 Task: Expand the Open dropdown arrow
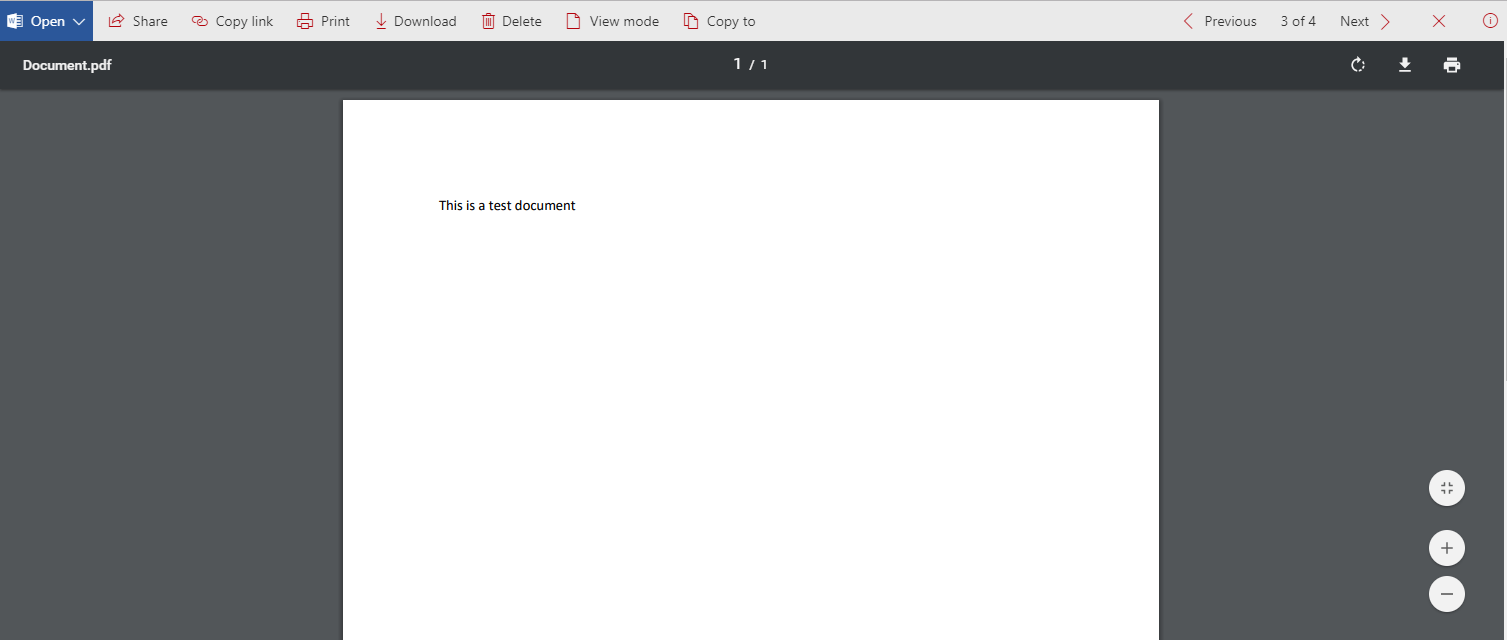(x=80, y=21)
